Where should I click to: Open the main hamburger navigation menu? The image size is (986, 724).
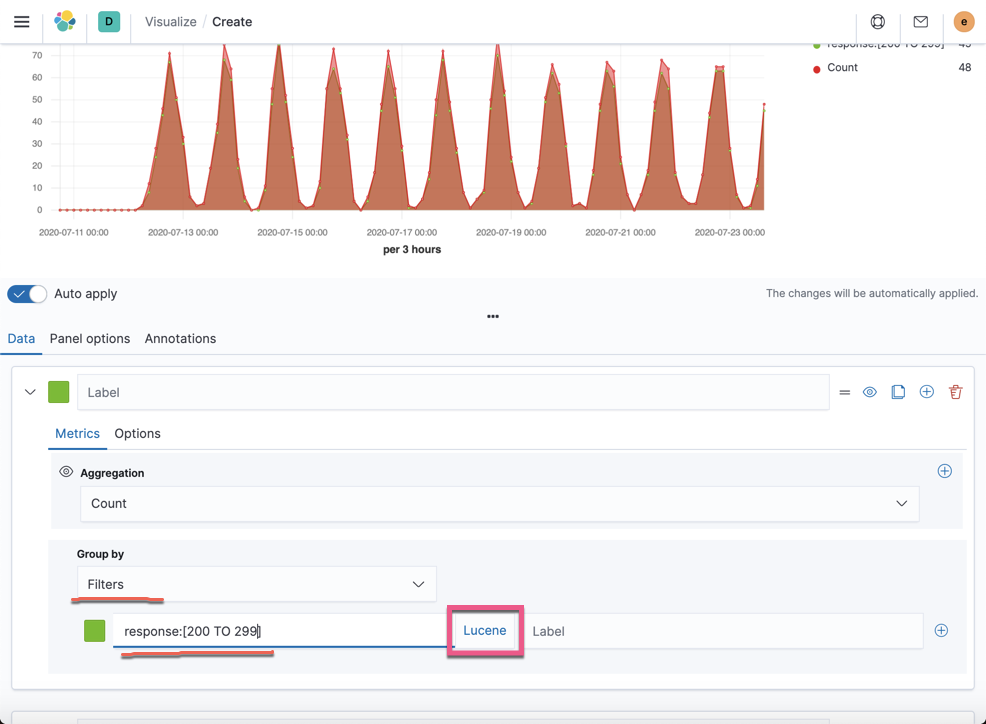click(21, 21)
